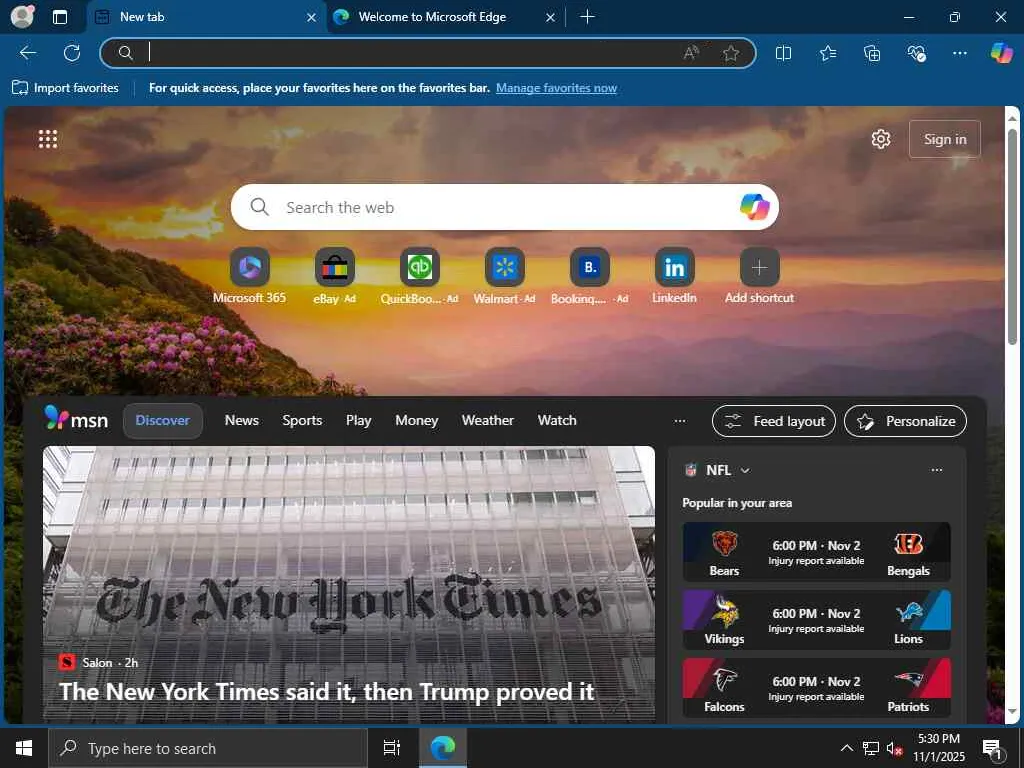Open News feed tab
Image resolution: width=1024 pixels, height=768 pixels.
(242, 421)
